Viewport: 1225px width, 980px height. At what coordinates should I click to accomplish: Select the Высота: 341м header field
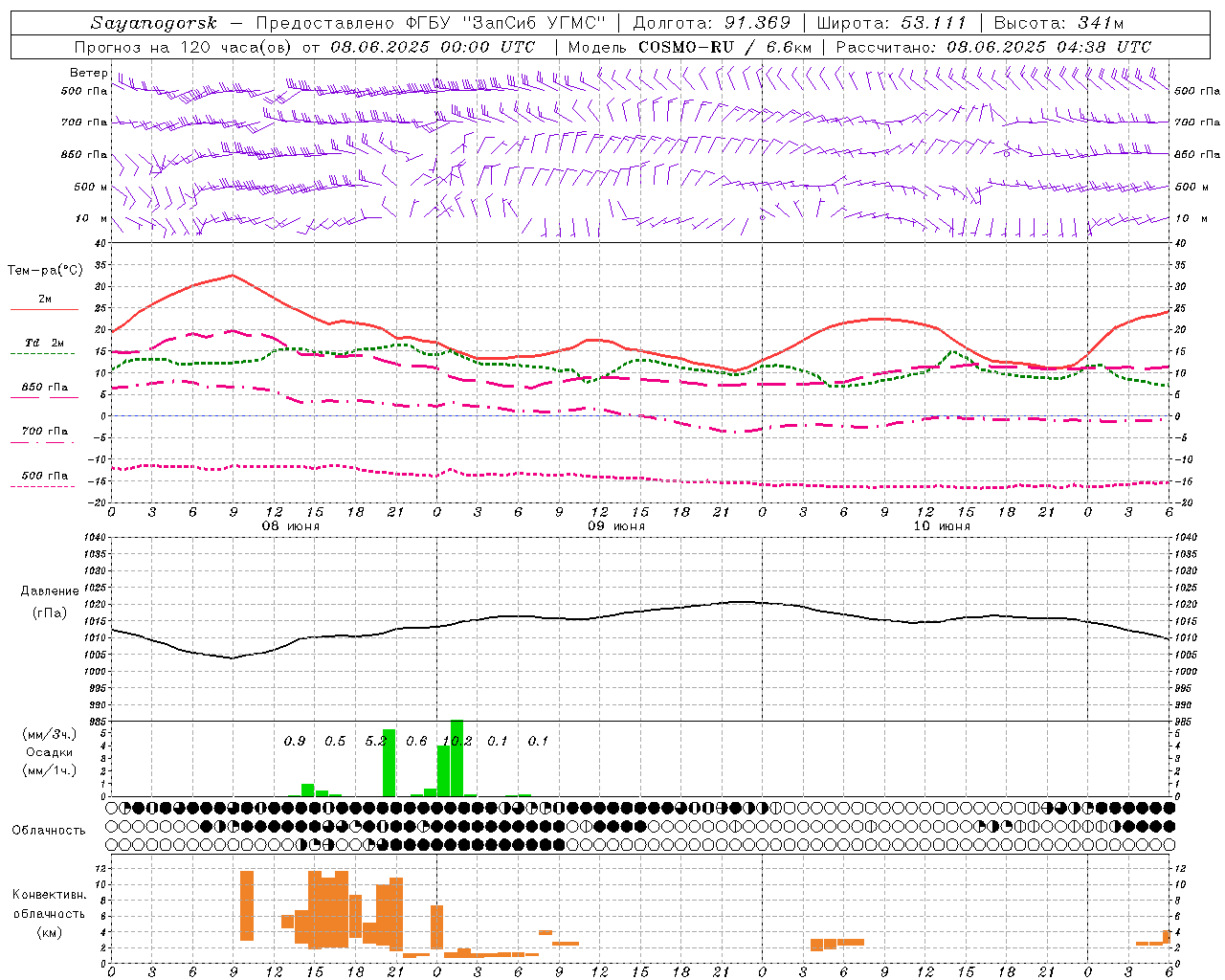1058,23
